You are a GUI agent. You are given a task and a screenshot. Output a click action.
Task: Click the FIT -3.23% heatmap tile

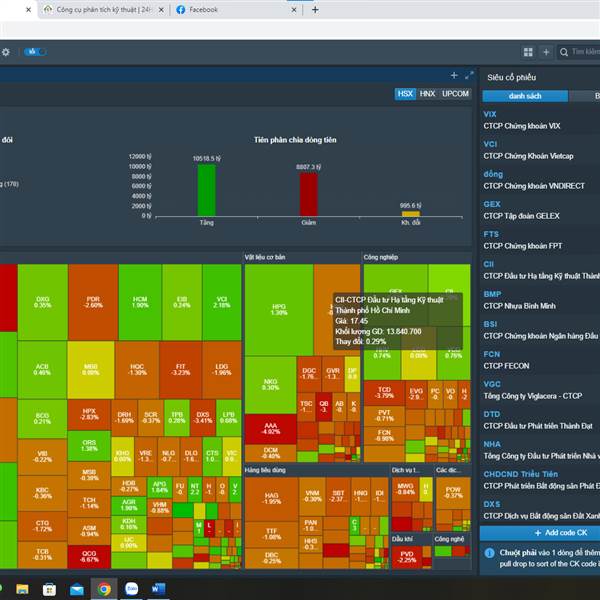tap(180, 370)
